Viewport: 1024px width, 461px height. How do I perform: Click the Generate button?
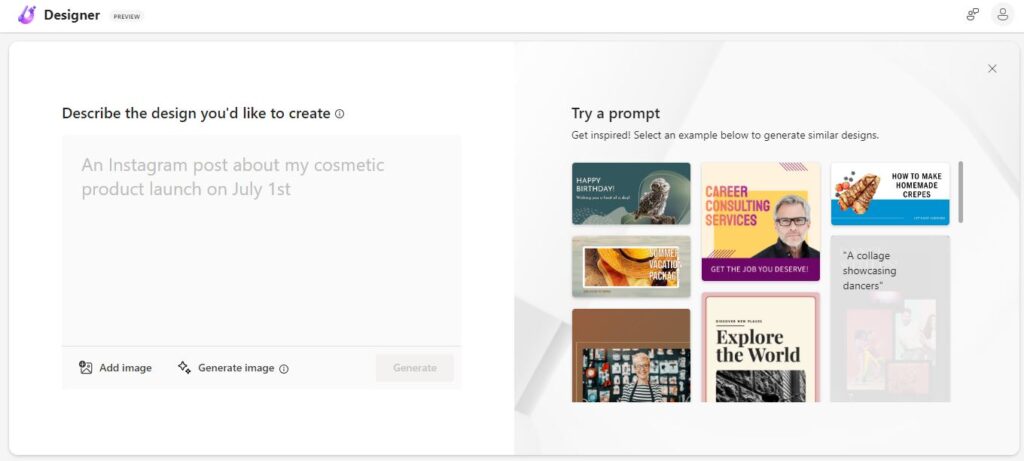[415, 368]
